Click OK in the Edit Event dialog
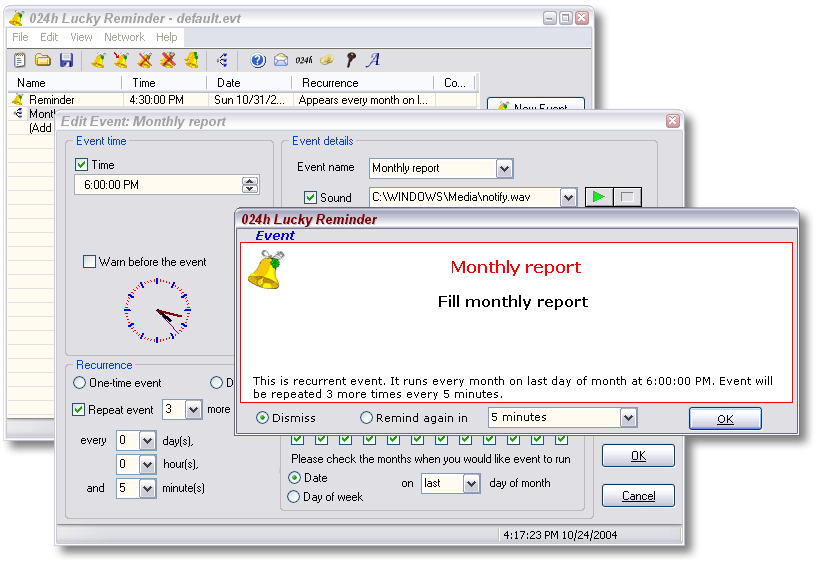Viewport: 817px width, 563px height. pos(638,456)
